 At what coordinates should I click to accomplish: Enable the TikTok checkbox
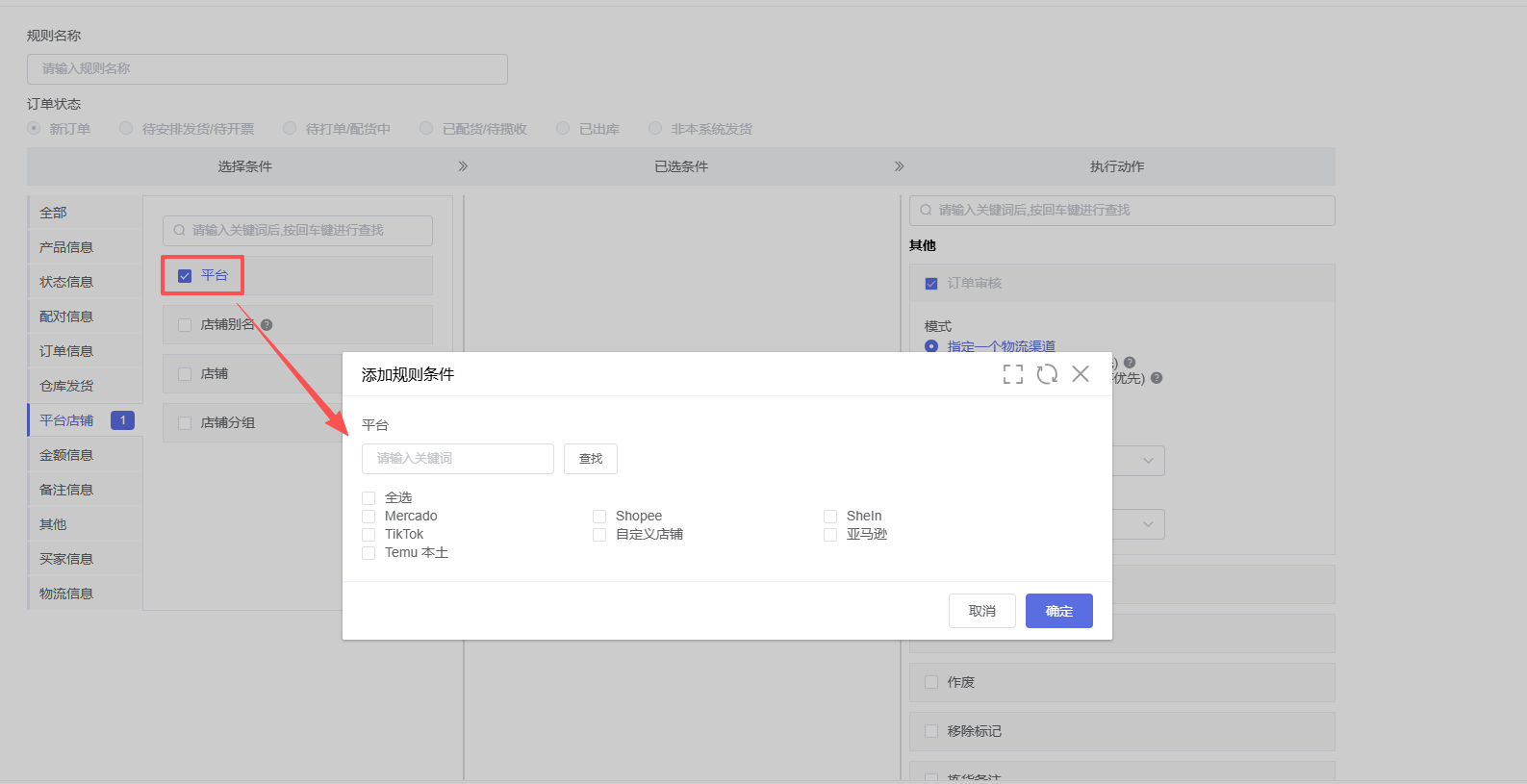coord(369,535)
